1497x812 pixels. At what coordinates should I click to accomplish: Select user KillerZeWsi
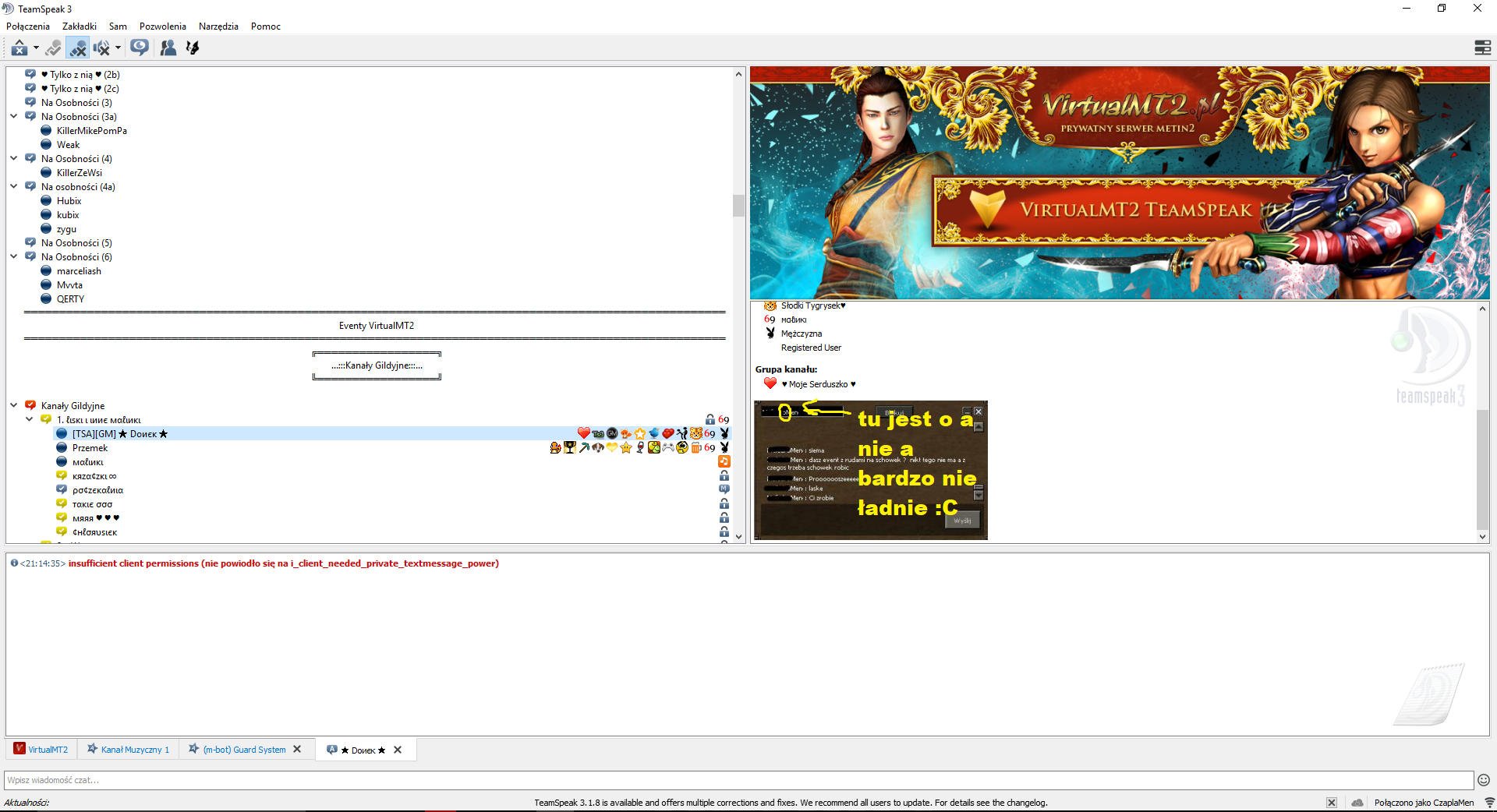(x=80, y=173)
